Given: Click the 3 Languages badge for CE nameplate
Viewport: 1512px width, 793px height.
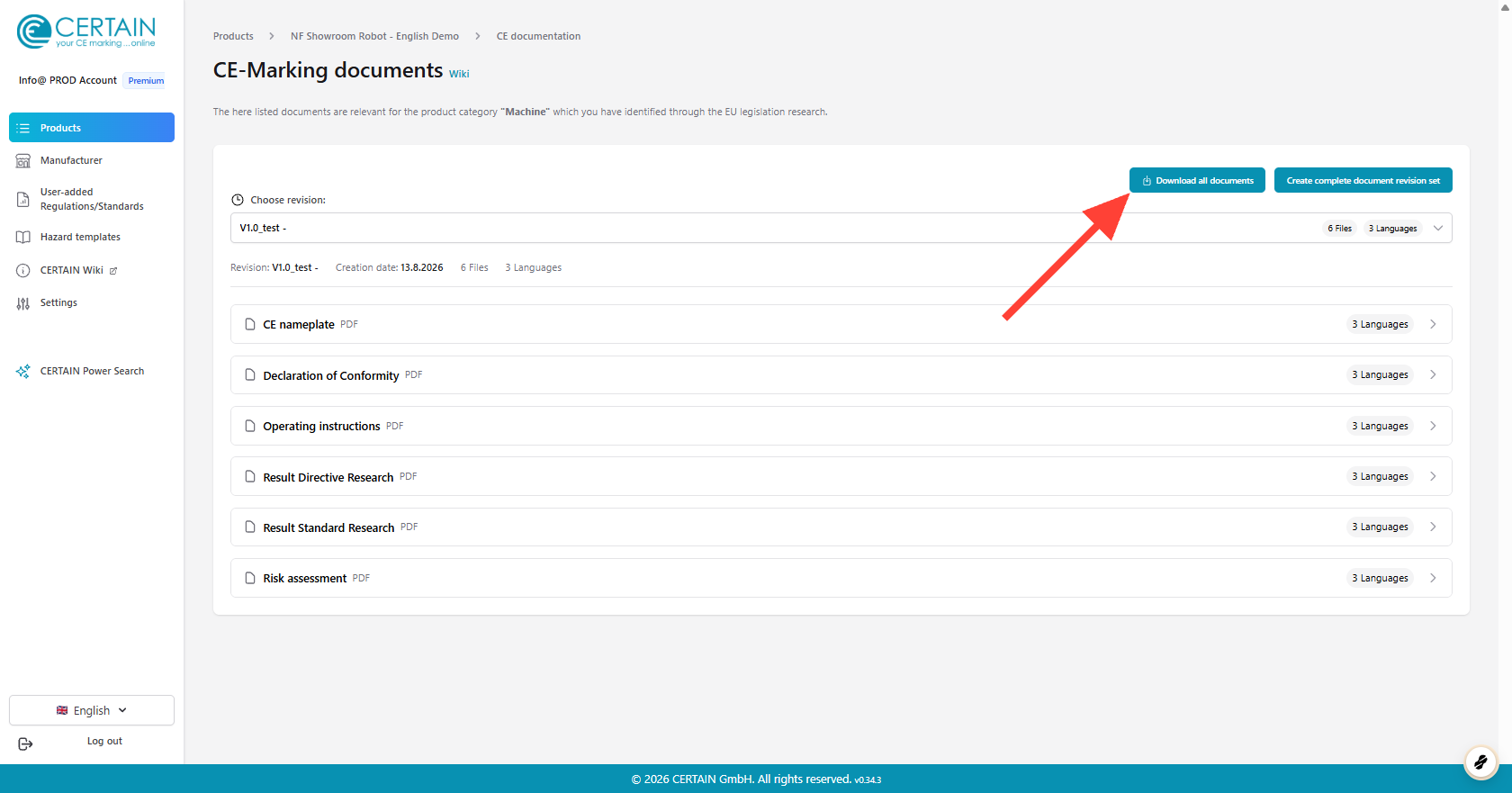Looking at the screenshot, I should (x=1380, y=324).
